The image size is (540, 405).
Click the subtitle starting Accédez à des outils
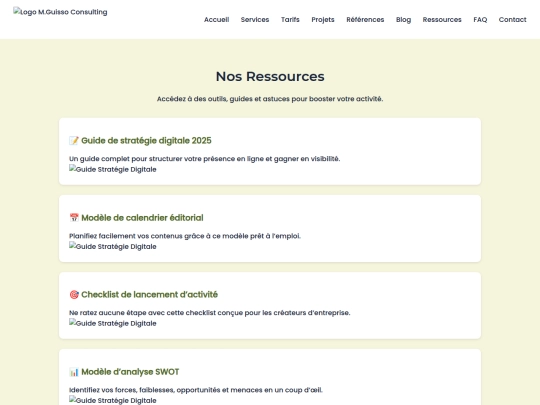click(x=270, y=99)
